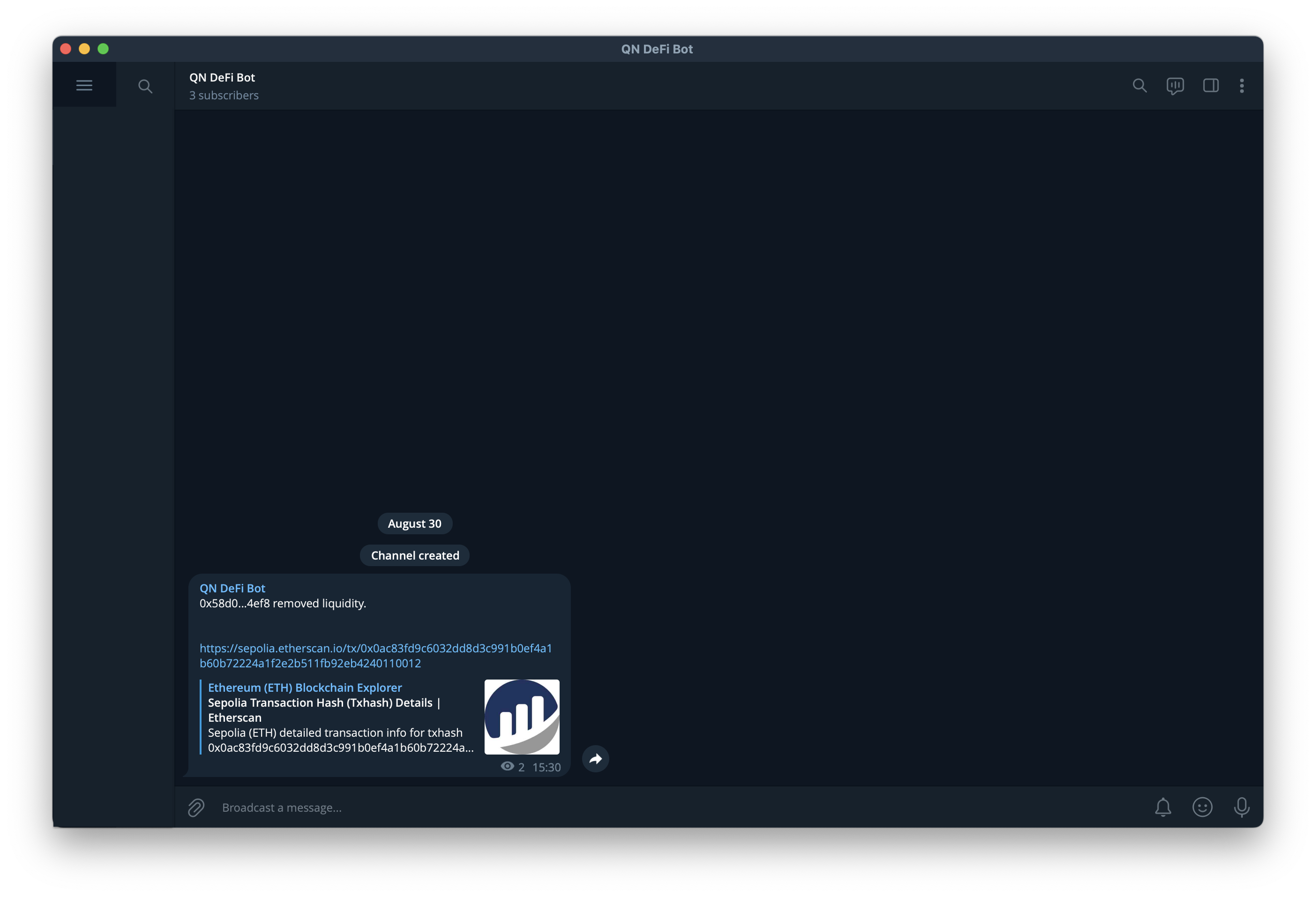
Task: Click QN DeFi Bot sender name in message
Action: (x=232, y=588)
